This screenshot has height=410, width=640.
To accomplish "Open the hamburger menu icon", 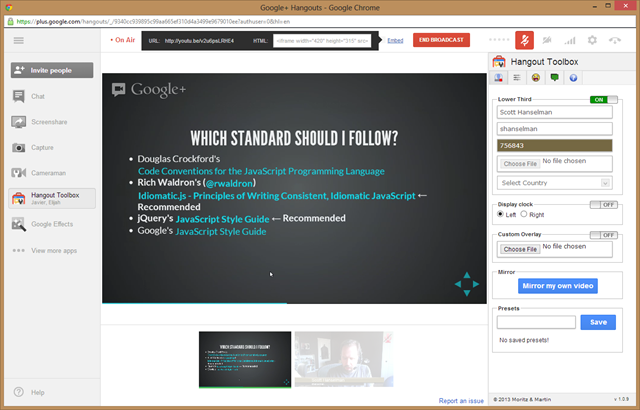I will click(x=18, y=40).
